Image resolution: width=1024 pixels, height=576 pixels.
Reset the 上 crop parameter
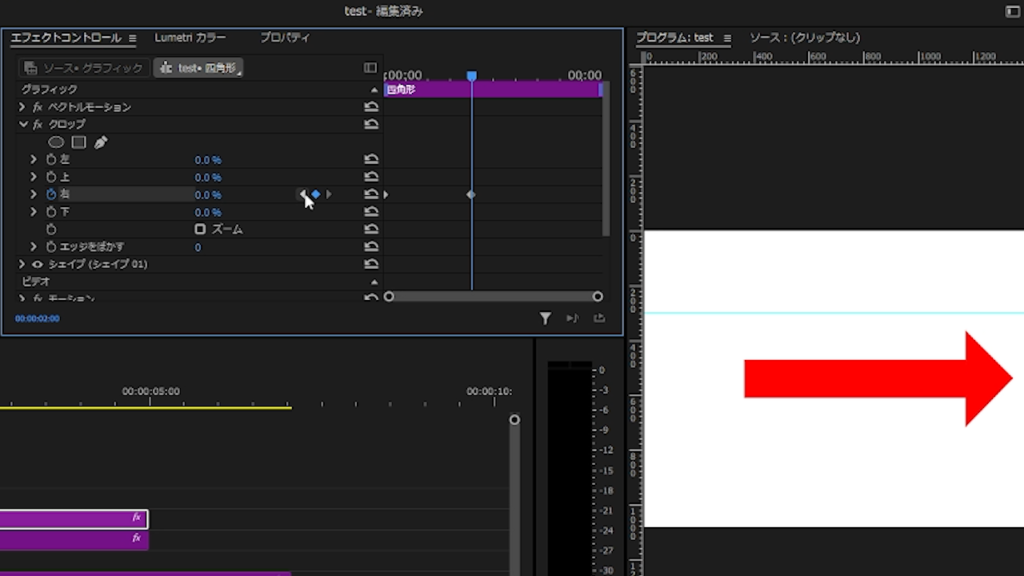pos(371,177)
